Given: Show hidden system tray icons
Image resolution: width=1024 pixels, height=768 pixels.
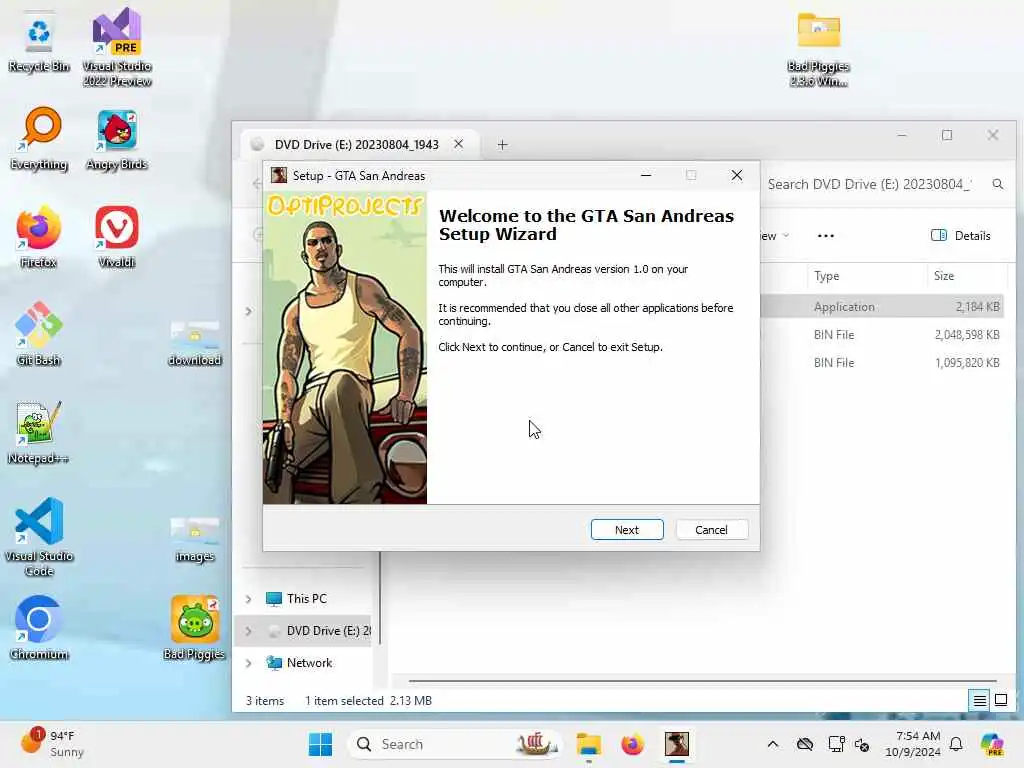Looking at the screenshot, I should pyautogui.click(x=773, y=744).
